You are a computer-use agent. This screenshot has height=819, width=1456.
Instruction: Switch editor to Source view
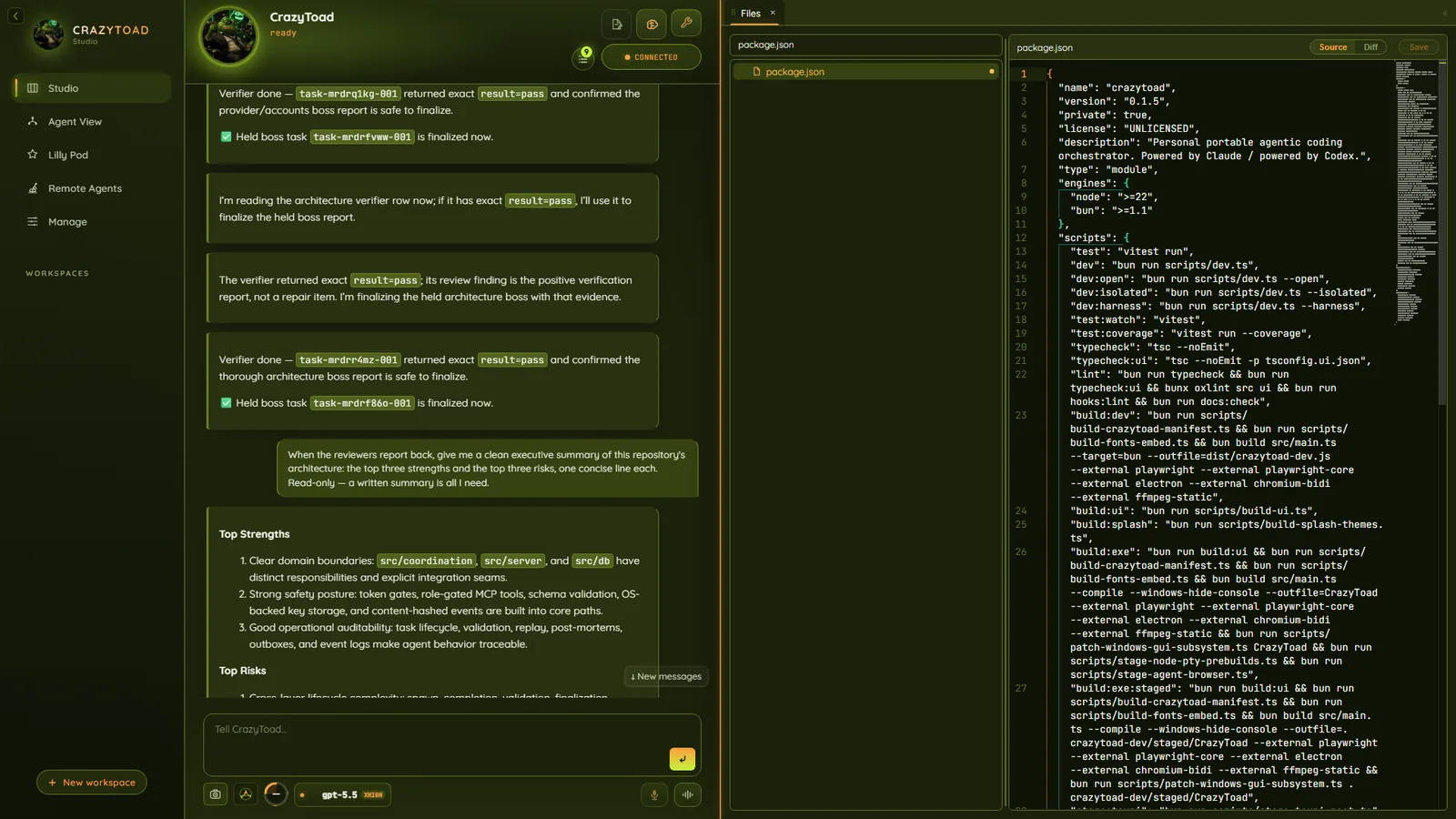(x=1333, y=47)
